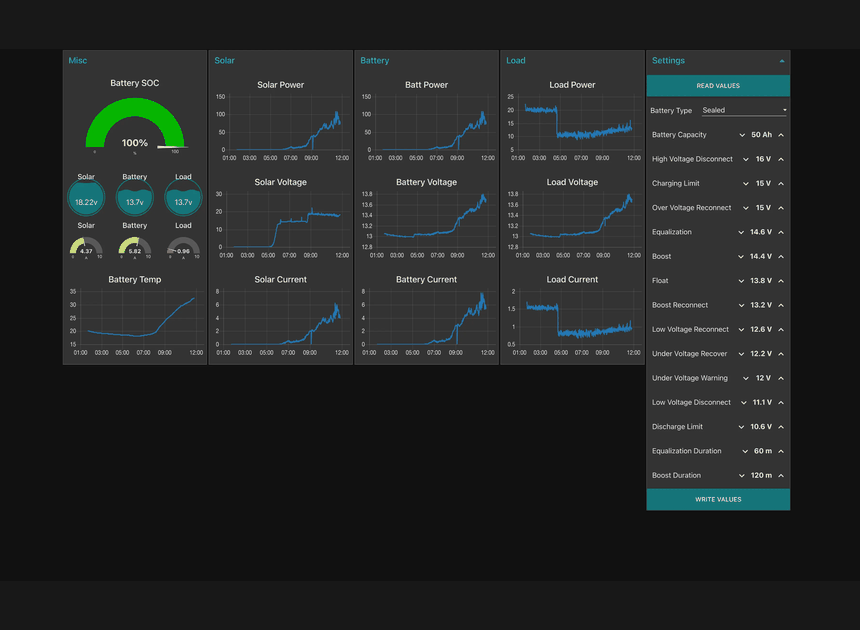Click the Solar voltage level indicator

(x=86, y=199)
